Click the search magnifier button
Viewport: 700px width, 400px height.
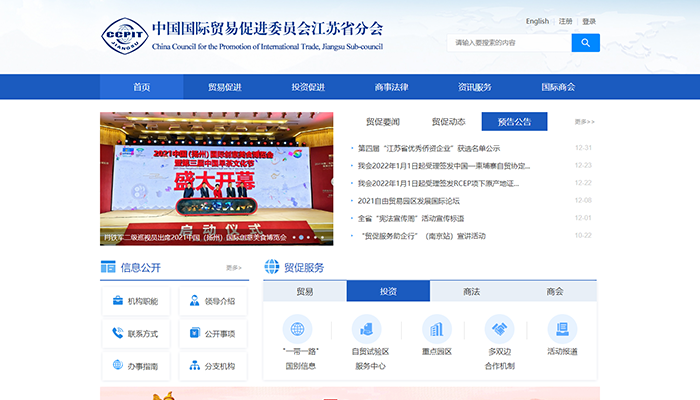point(585,43)
